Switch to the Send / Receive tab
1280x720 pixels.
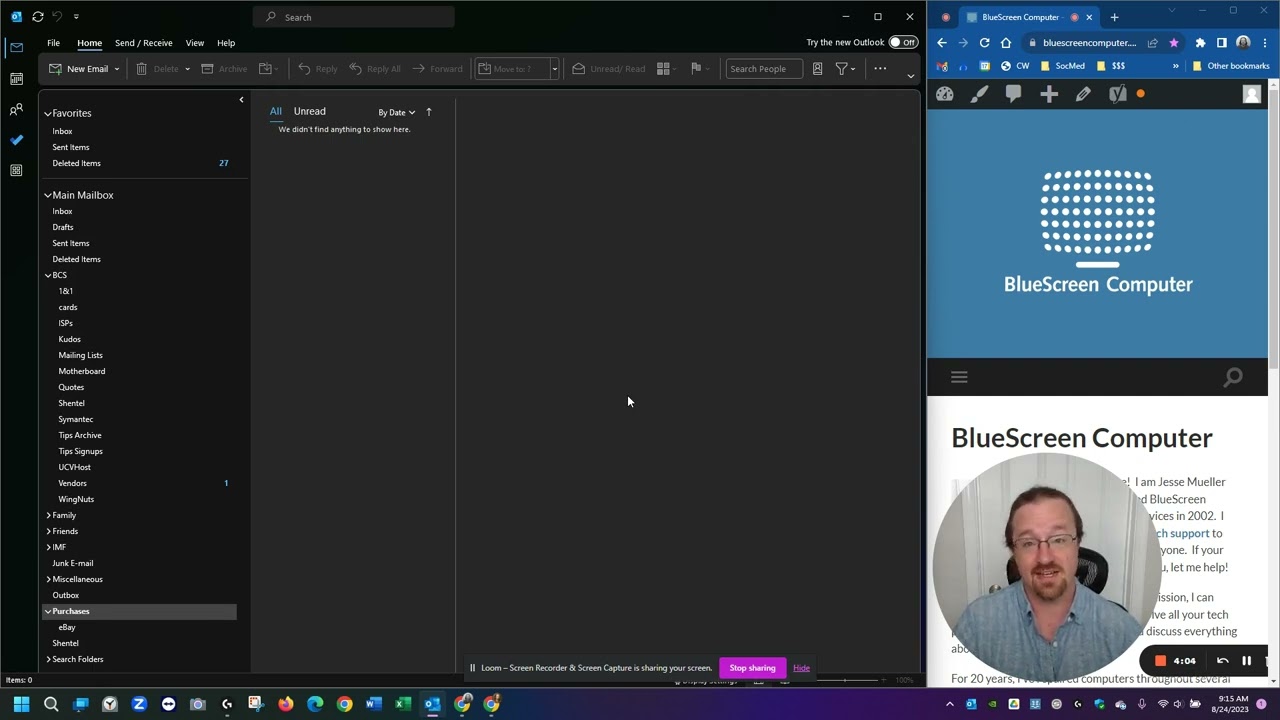[143, 43]
